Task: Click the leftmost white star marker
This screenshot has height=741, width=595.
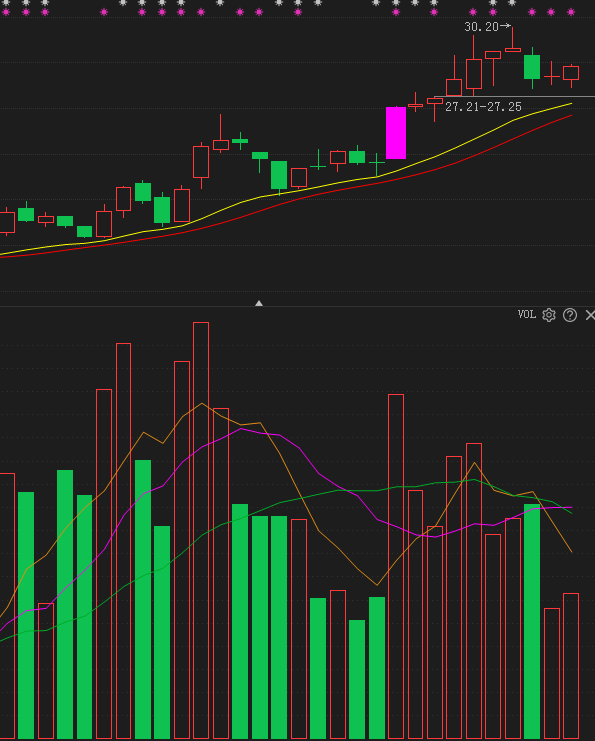Action: (6, 3)
